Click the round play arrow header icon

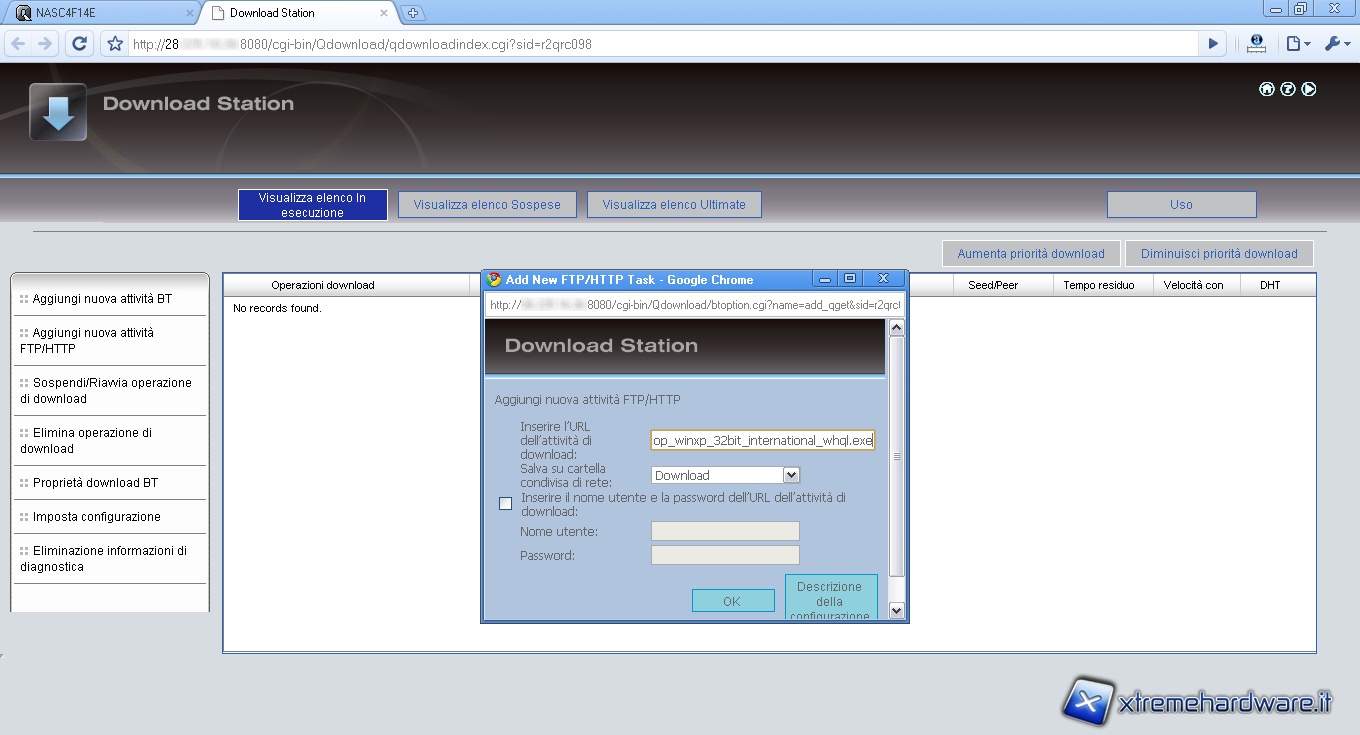click(x=1309, y=89)
